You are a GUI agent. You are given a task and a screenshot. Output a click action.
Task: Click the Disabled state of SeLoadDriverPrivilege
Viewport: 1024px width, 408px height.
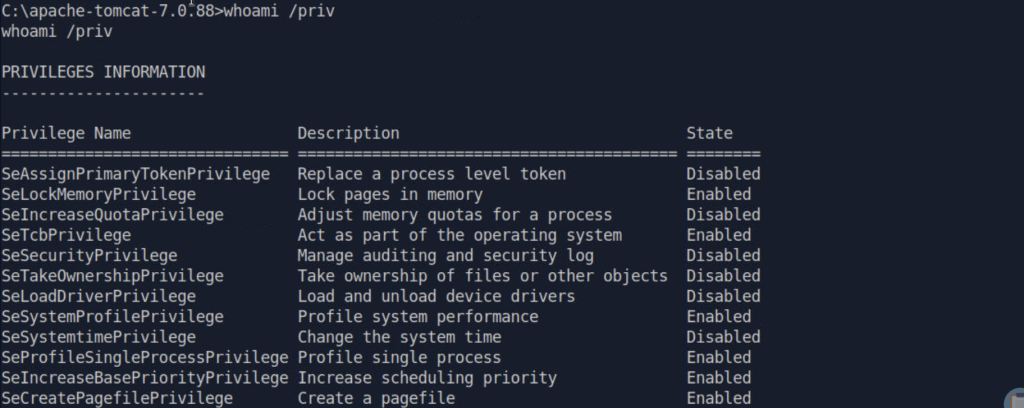[723, 296]
